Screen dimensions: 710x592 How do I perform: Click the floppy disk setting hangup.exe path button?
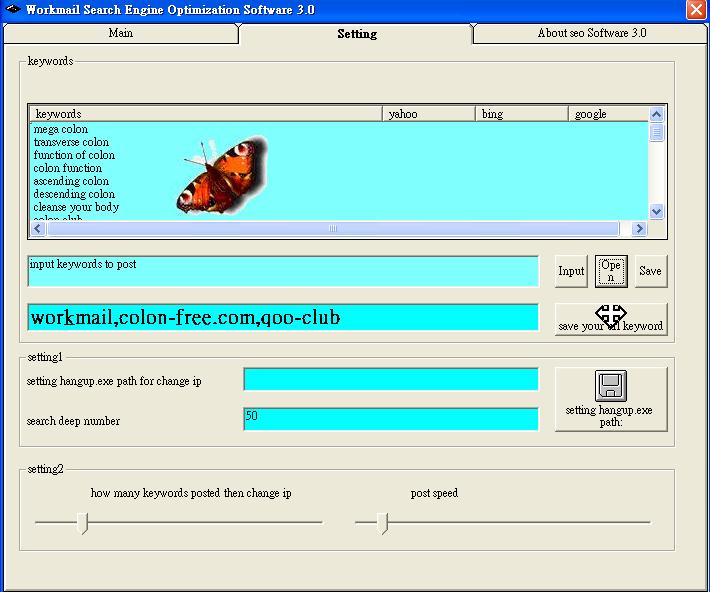tap(611, 399)
